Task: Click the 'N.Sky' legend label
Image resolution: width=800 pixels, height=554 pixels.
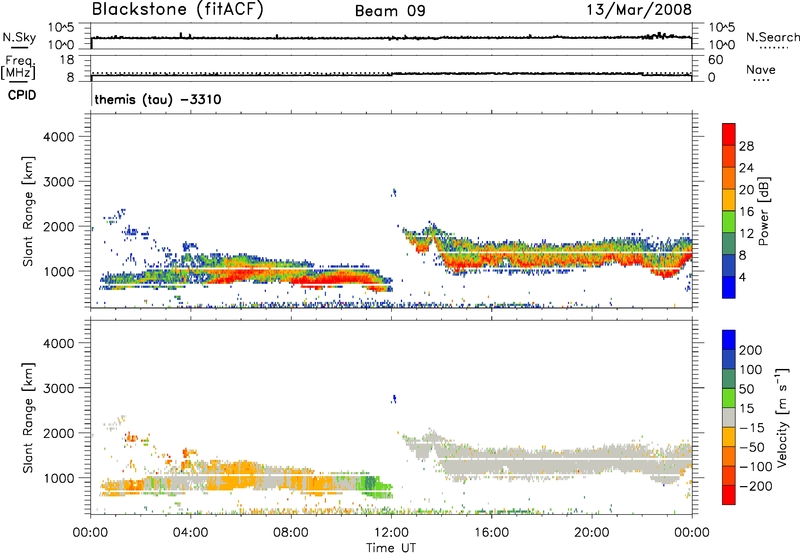Action: pyautogui.click(x=19, y=37)
